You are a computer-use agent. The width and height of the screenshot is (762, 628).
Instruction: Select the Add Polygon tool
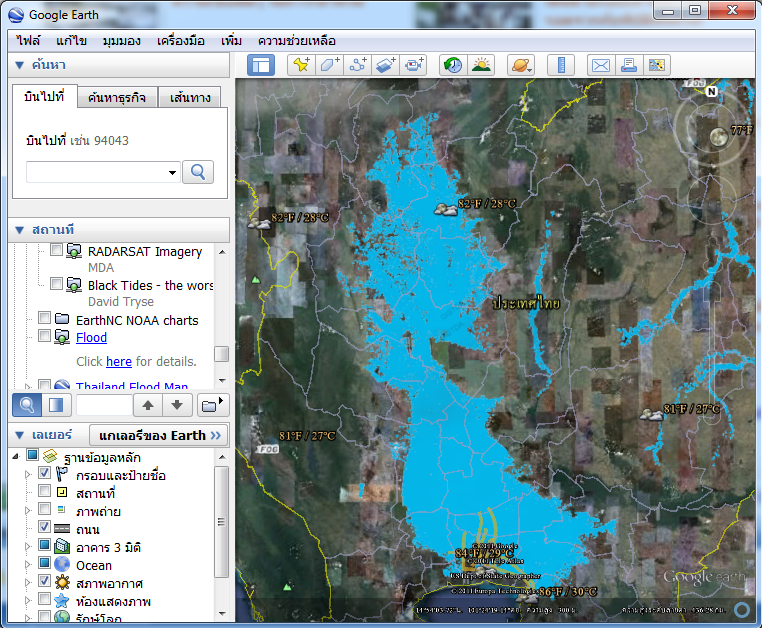click(328, 65)
